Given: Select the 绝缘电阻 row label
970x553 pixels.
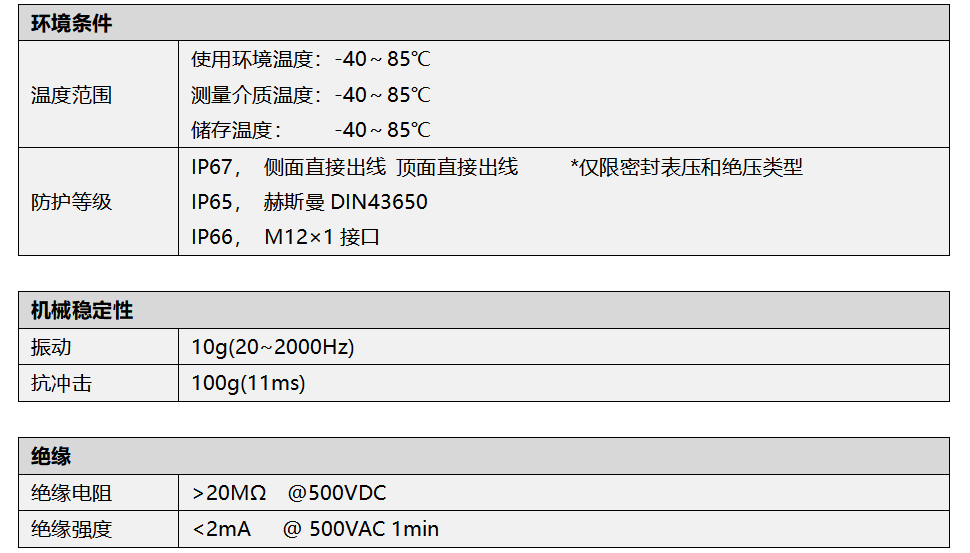Looking at the screenshot, I should pos(71,493).
